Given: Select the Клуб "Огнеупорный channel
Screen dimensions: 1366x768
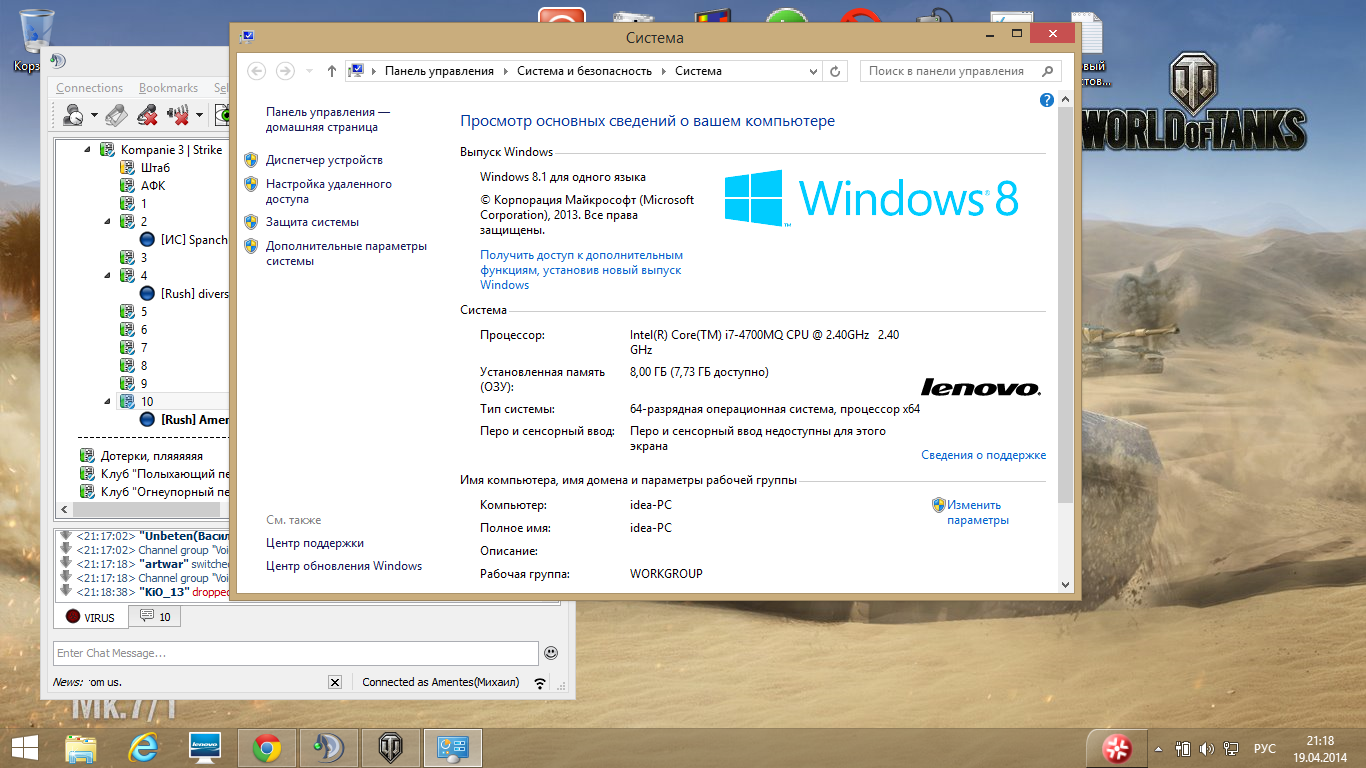Looking at the screenshot, I should coord(165,491).
